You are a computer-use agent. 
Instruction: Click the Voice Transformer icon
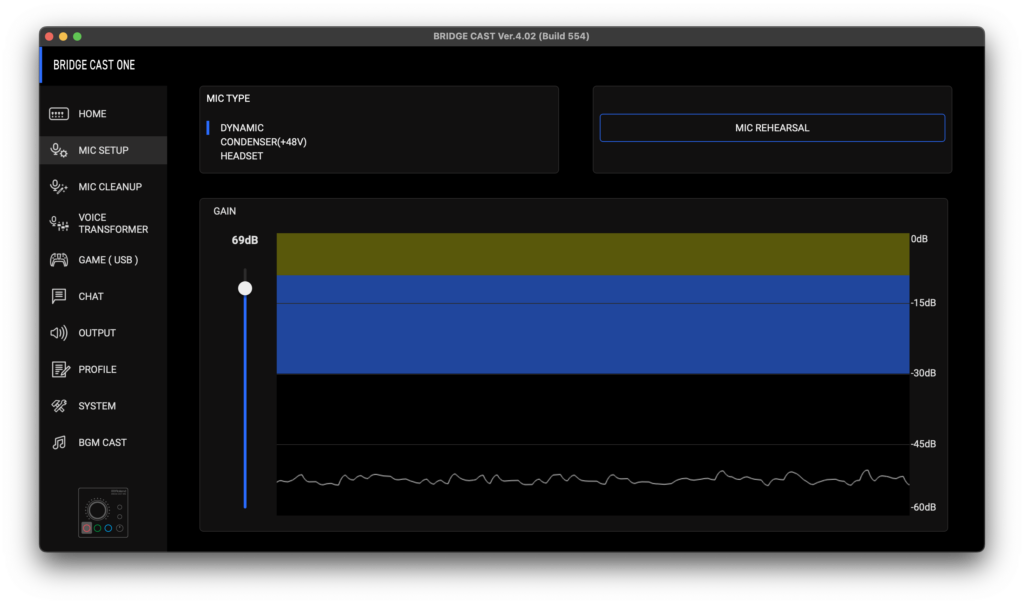click(59, 224)
